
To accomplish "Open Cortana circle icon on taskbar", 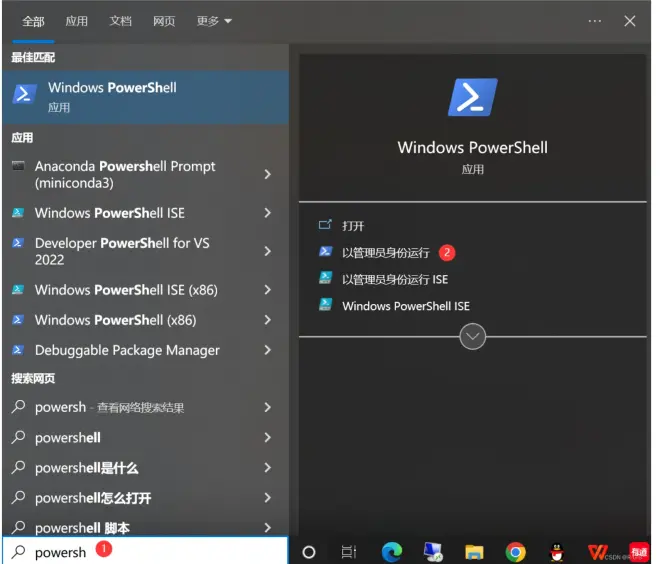I will click(309, 552).
